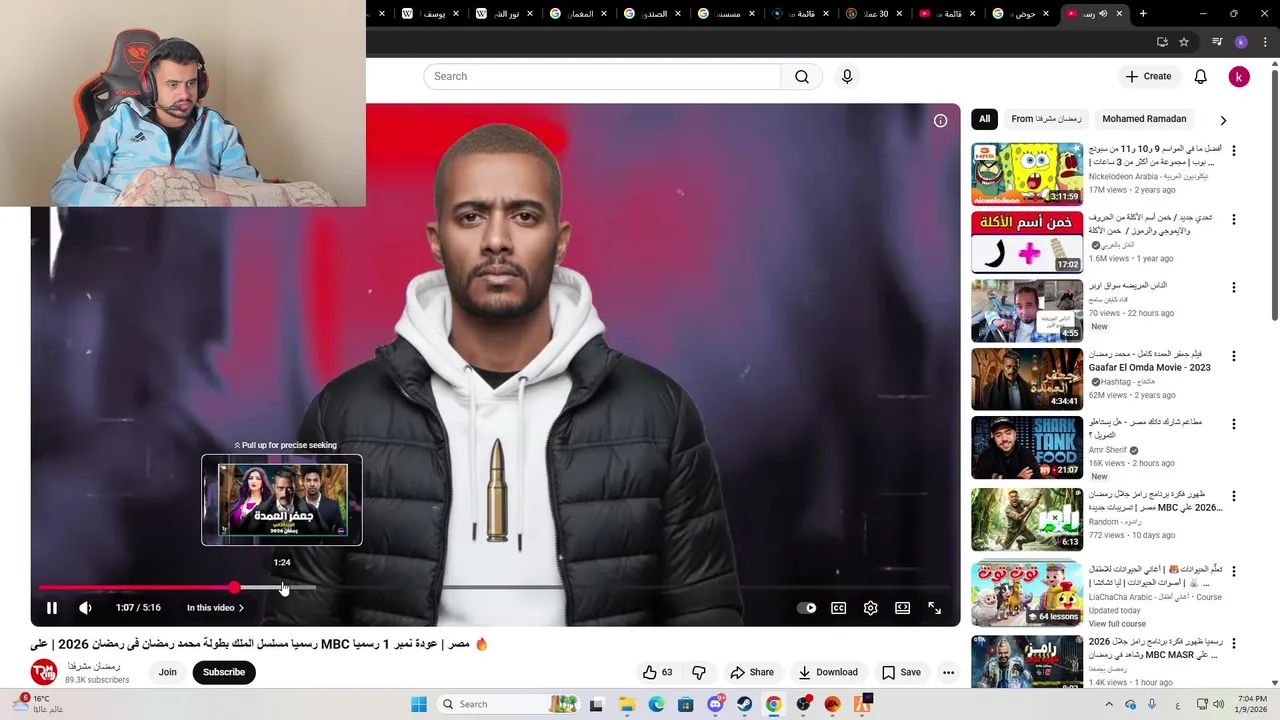
Task: Open Steam from taskbar
Action: 744,704
